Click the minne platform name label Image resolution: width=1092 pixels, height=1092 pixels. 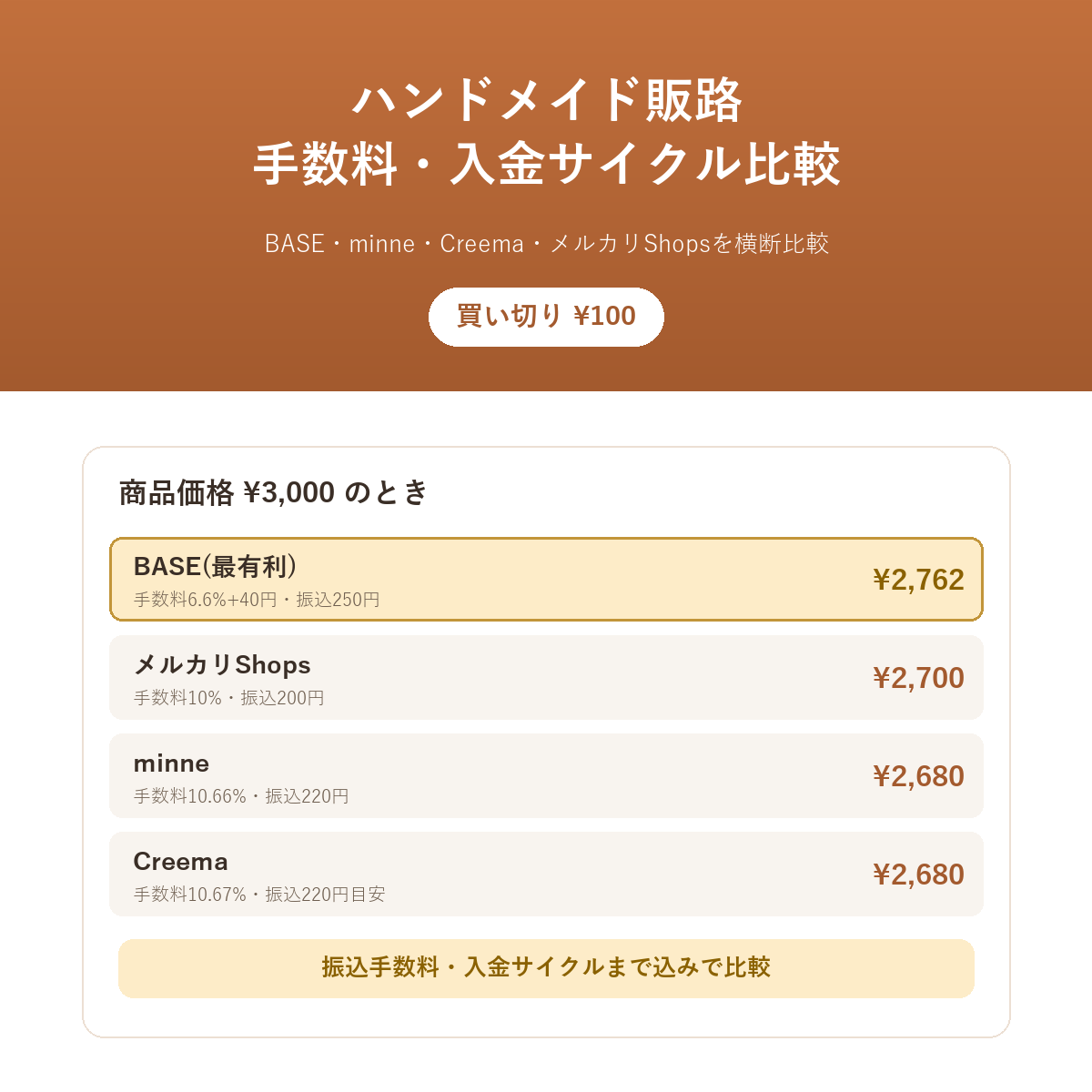coord(171,763)
